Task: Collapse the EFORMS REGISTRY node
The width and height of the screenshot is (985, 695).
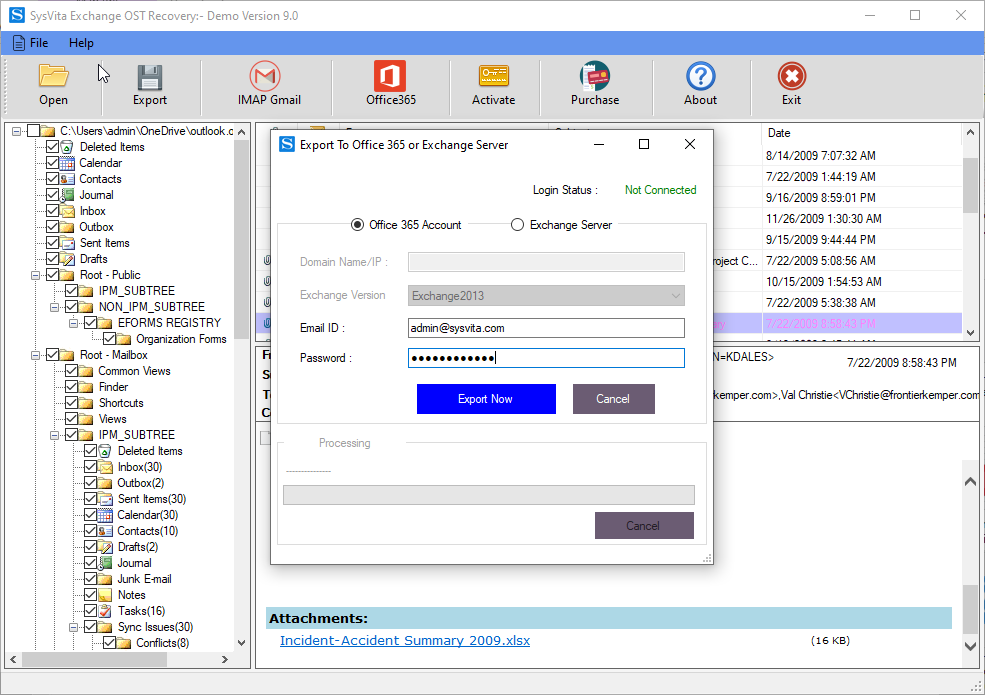Action: [73, 323]
